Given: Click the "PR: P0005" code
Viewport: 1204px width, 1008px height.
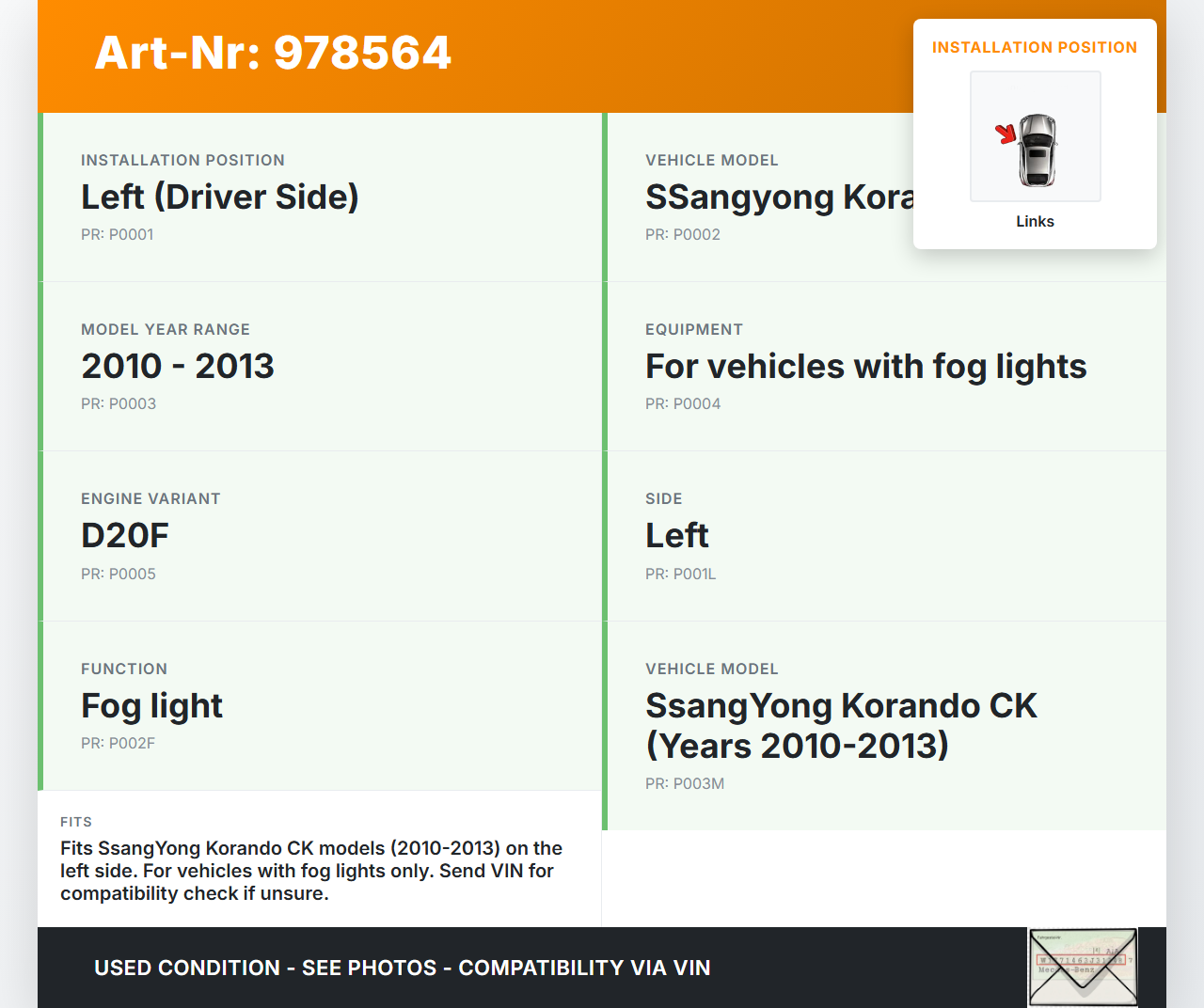Looking at the screenshot, I should [119, 574].
